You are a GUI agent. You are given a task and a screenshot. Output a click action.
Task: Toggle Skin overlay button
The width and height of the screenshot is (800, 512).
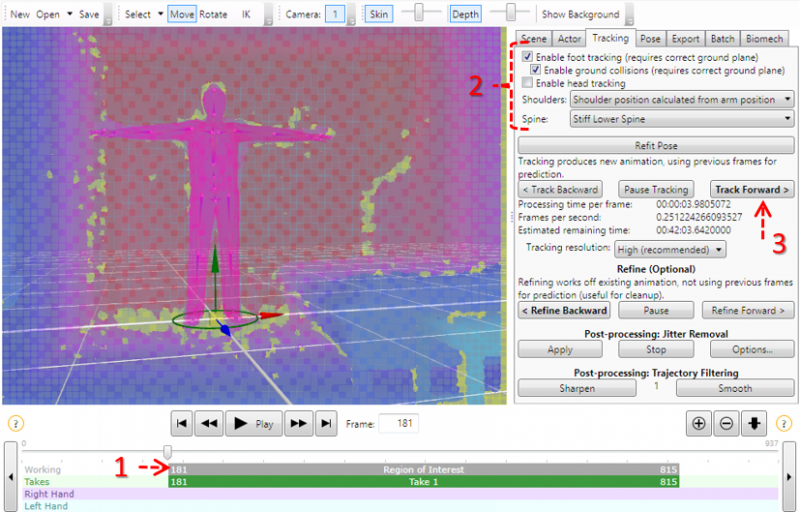pos(379,14)
